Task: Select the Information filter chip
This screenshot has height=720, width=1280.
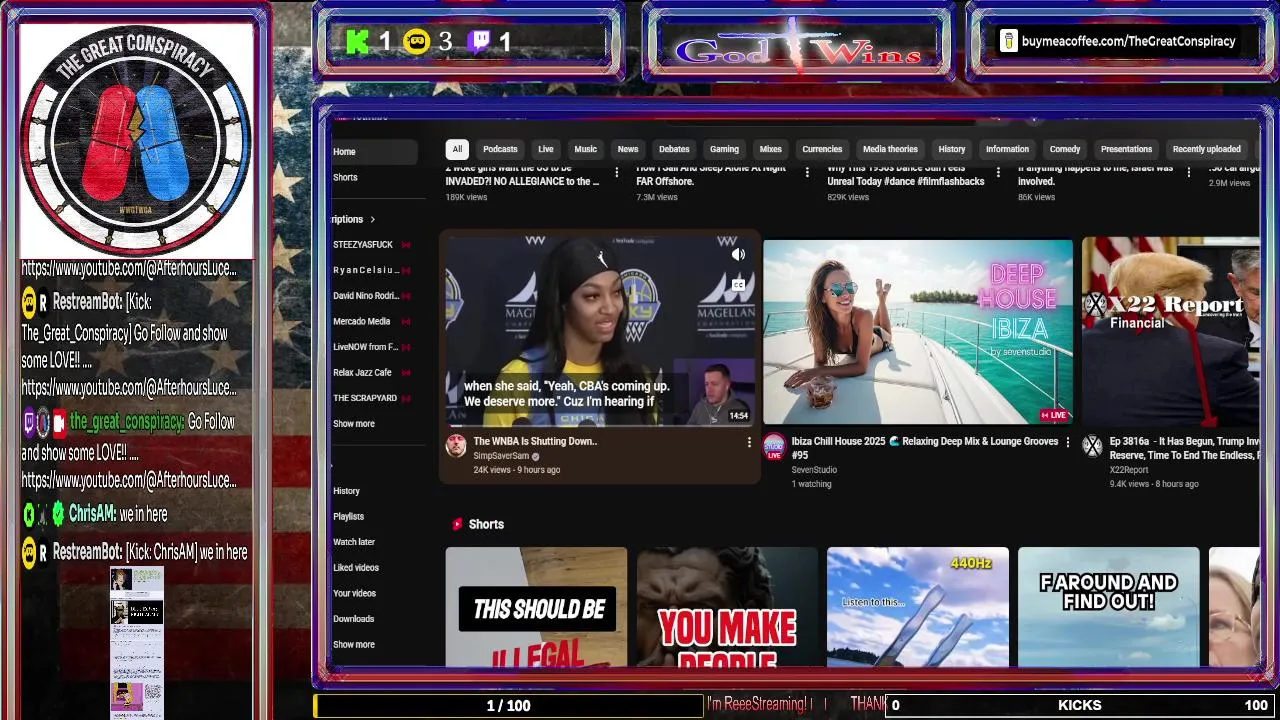Action: coord(1007,150)
